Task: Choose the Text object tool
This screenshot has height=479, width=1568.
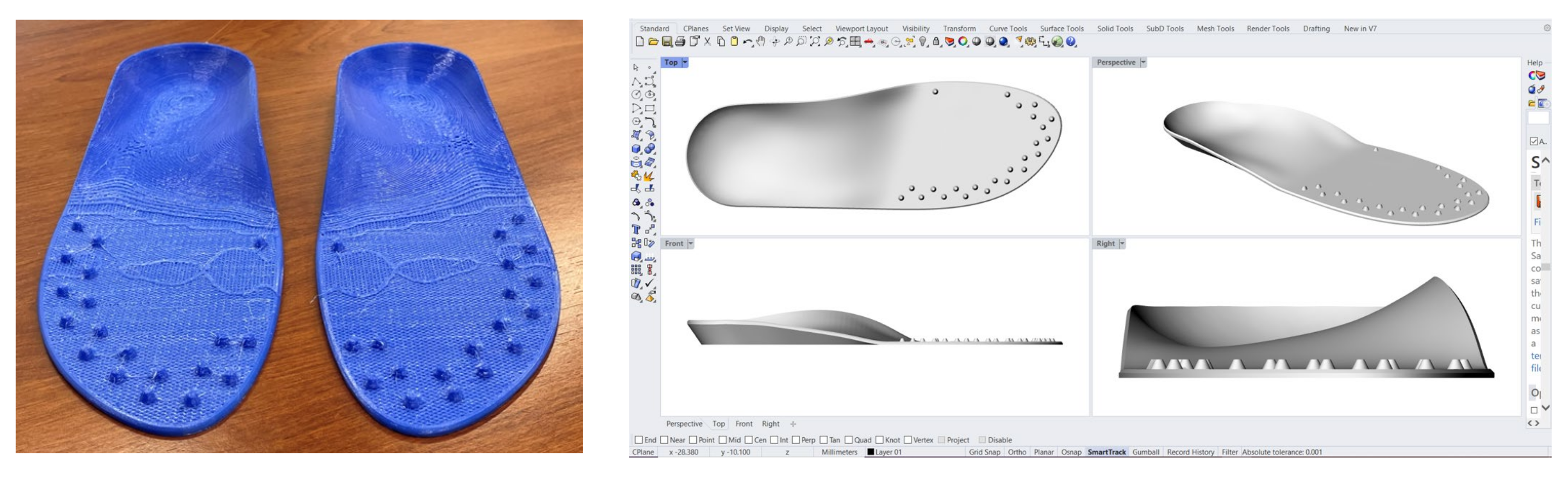Action: [x=636, y=229]
